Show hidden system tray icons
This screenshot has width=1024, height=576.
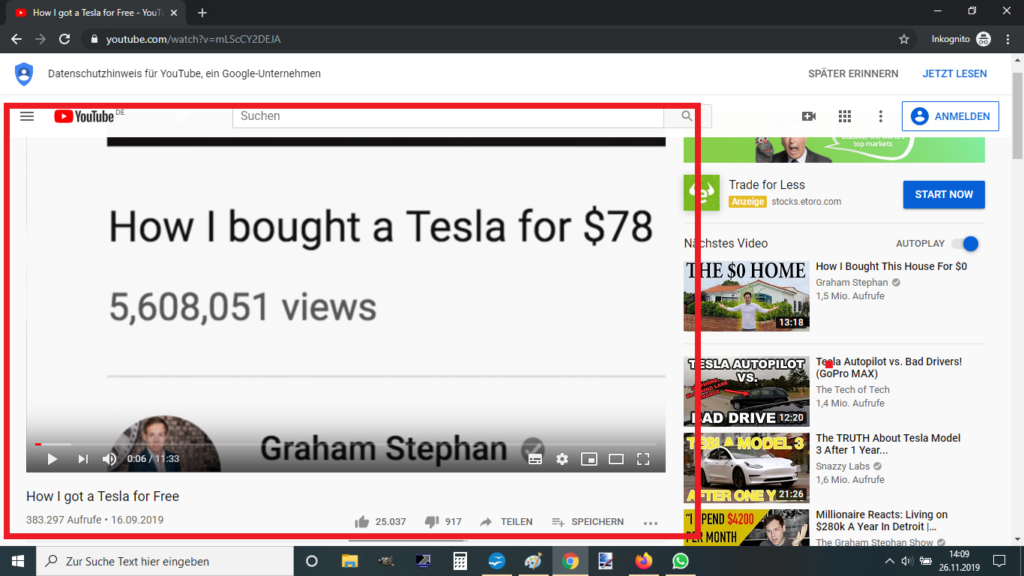(x=889, y=561)
